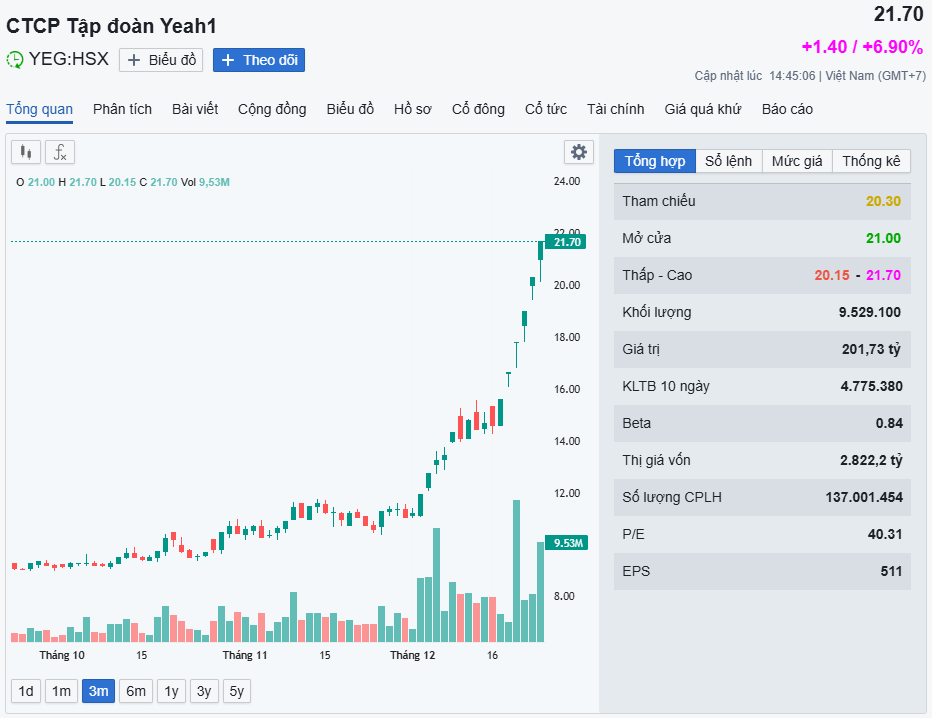
Task: Open the fx indicators icon
Action: pos(59,152)
